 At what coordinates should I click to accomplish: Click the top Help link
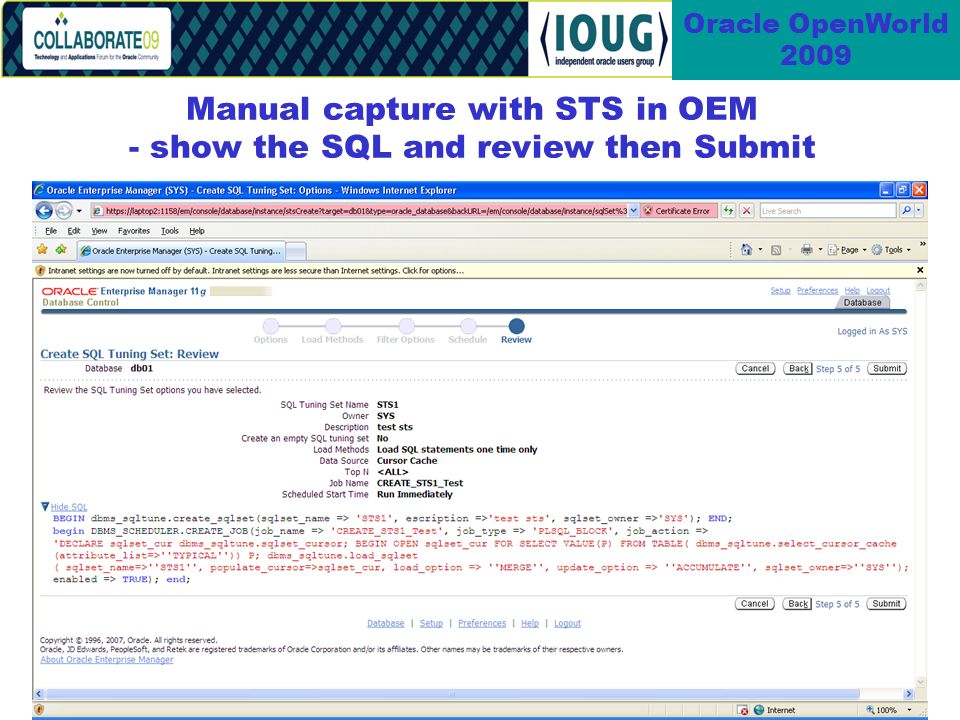[852, 290]
